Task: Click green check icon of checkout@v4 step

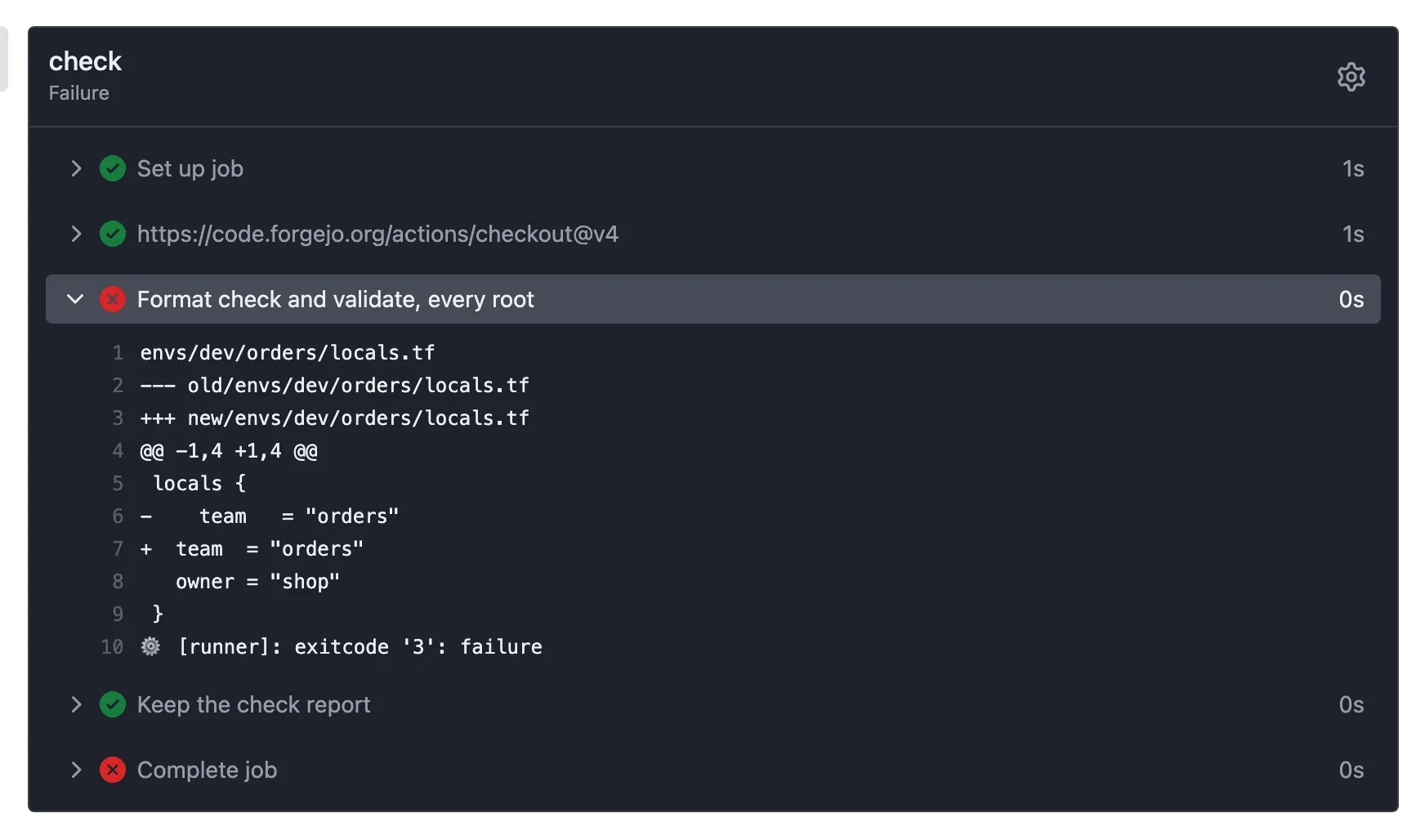Action: click(x=113, y=234)
